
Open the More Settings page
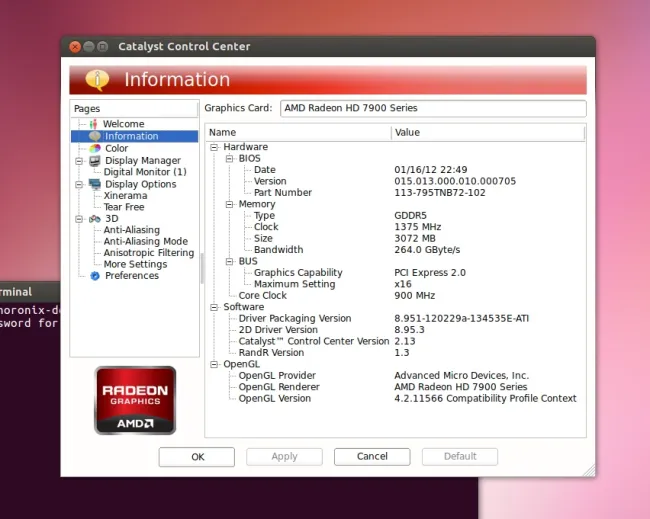(x=136, y=264)
